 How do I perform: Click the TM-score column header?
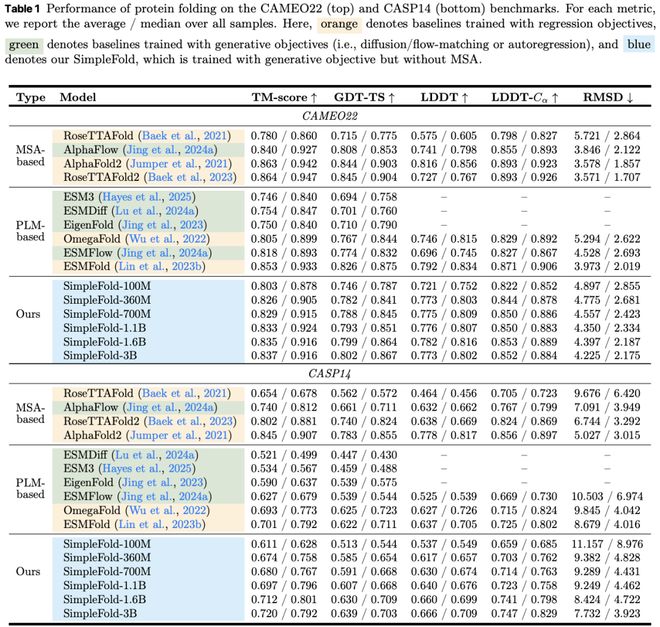pos(285,97)
